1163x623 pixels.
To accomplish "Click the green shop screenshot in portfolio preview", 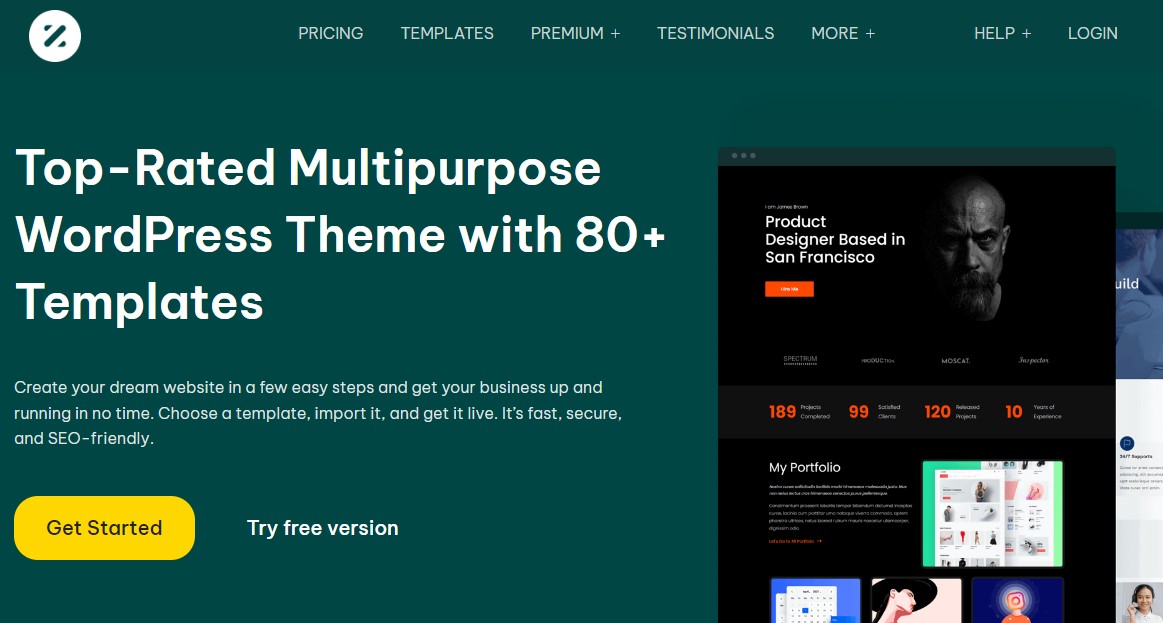I will point(992,513).
